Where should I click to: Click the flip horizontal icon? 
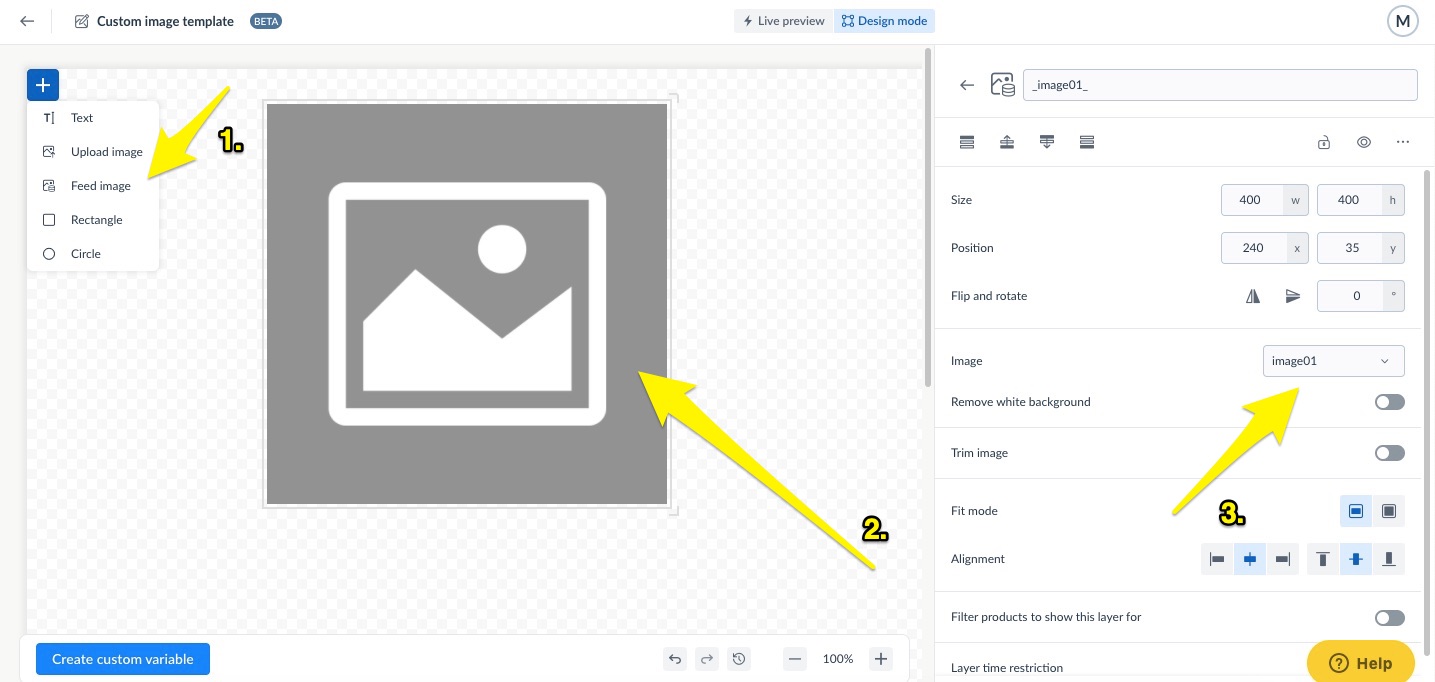(x=1252, y=296)
